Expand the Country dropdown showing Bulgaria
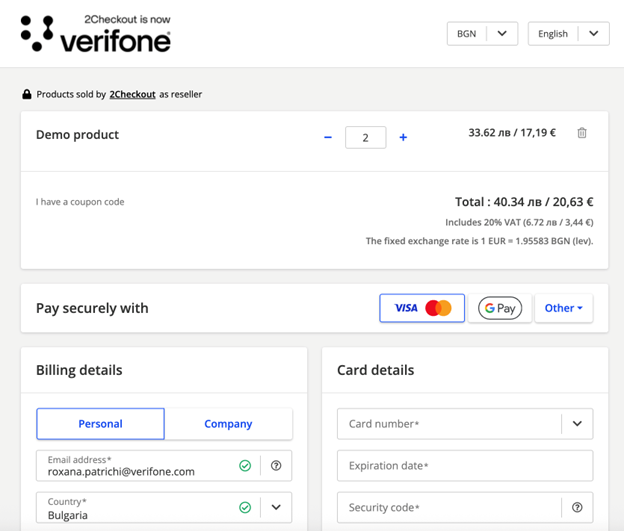The image size is (624, 531). pos(276,507)
